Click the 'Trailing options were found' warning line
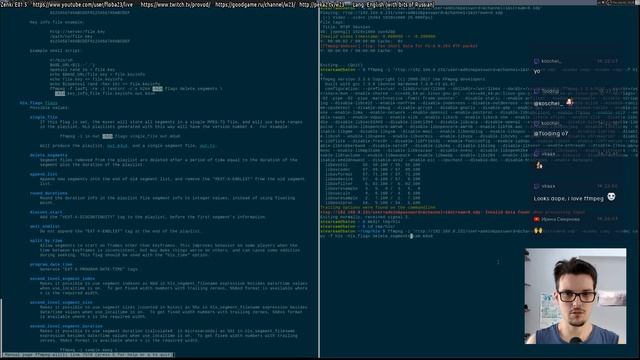The width and height of the screenshot is (640, 360). pyautogui.click(x=378, y=207)
